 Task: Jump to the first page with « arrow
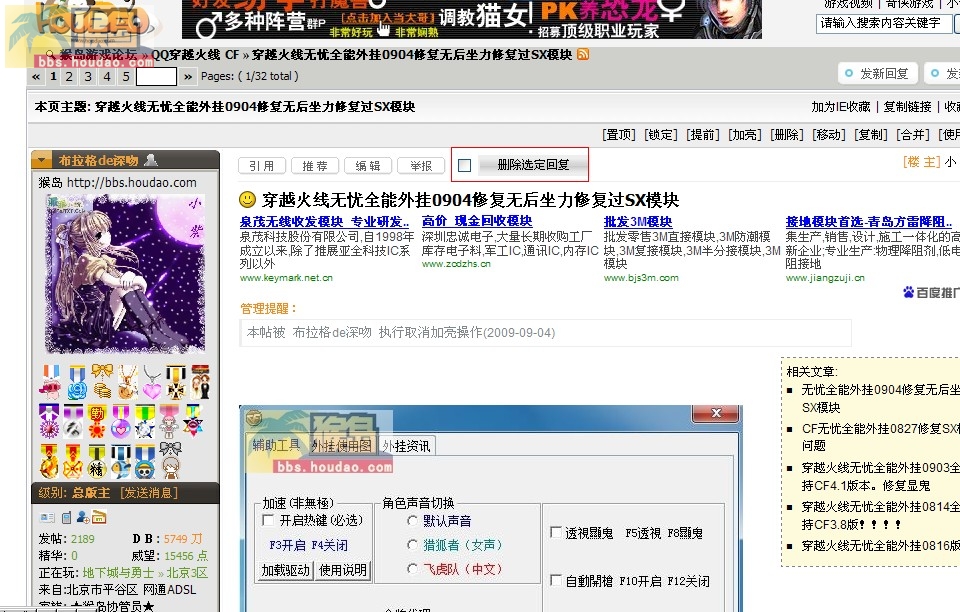(x=36, y=76)
